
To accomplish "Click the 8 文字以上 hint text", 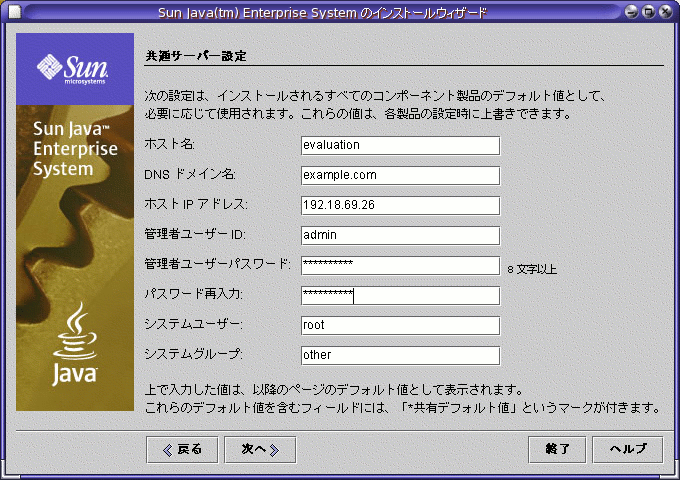I will coord(532,269).
